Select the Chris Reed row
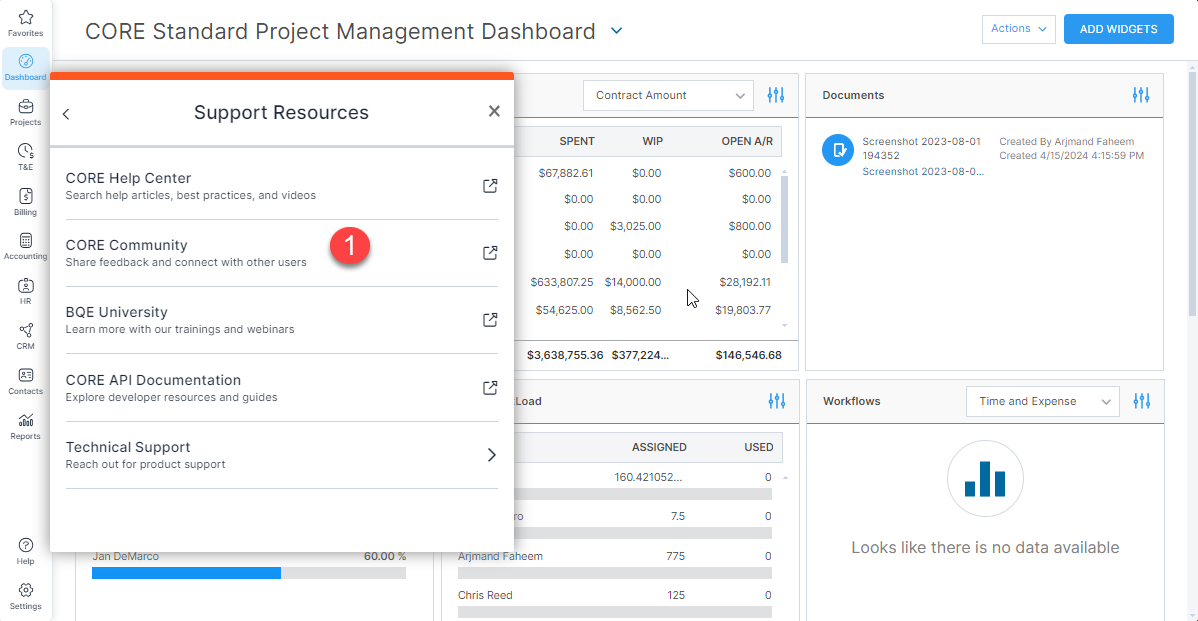 (615, 602)
